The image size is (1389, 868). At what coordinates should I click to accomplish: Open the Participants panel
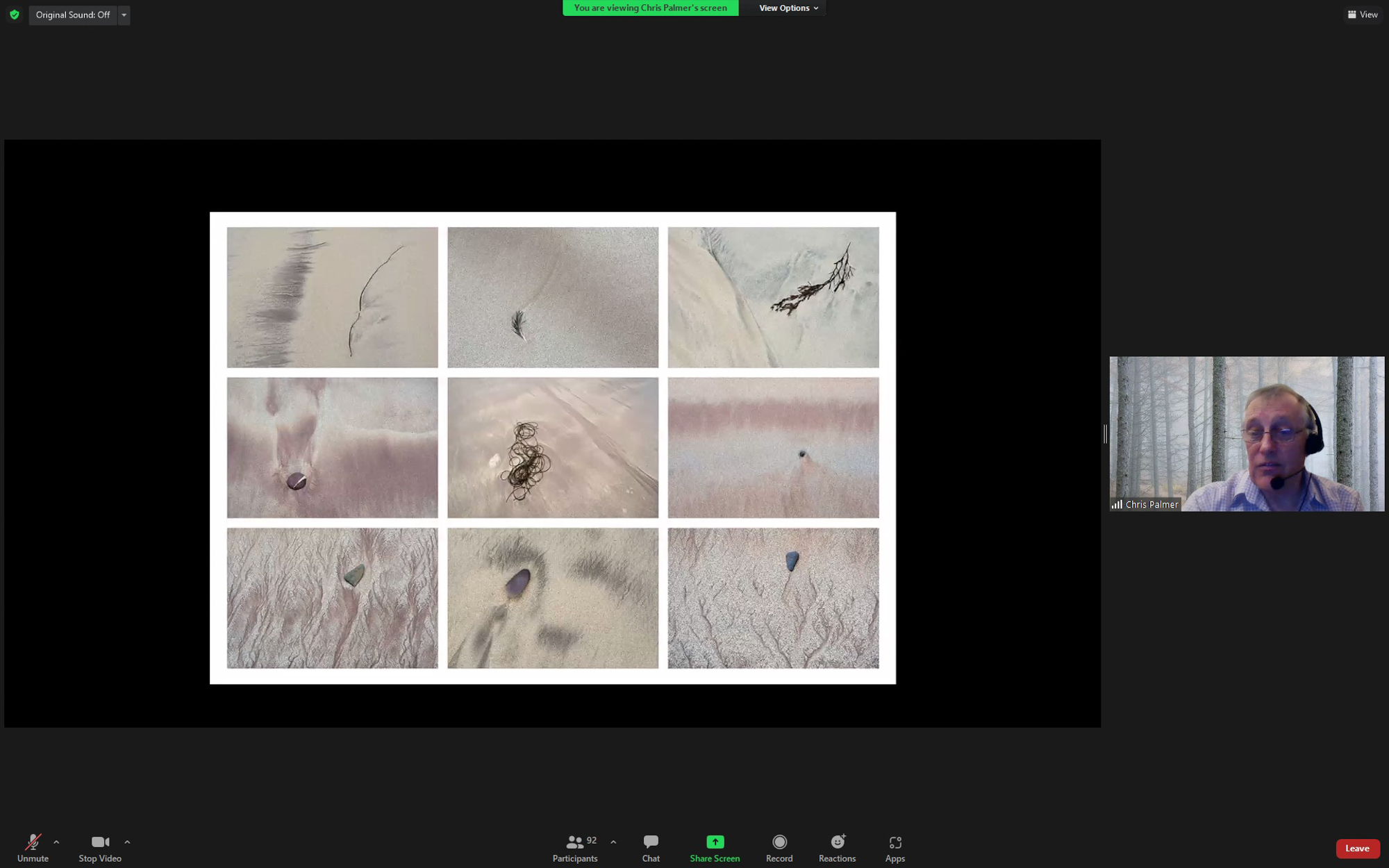(575, 848)
